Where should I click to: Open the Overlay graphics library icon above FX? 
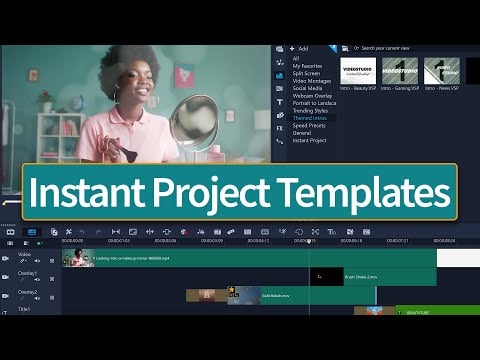tap(280, 115)
